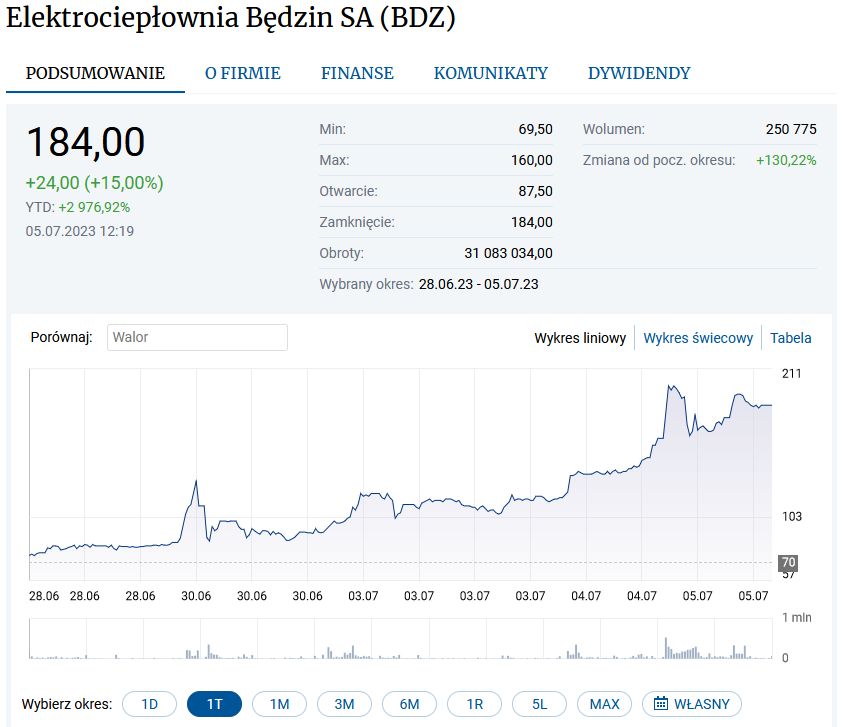
Task: Switch chart to 1R period
Action: [474, 704]
